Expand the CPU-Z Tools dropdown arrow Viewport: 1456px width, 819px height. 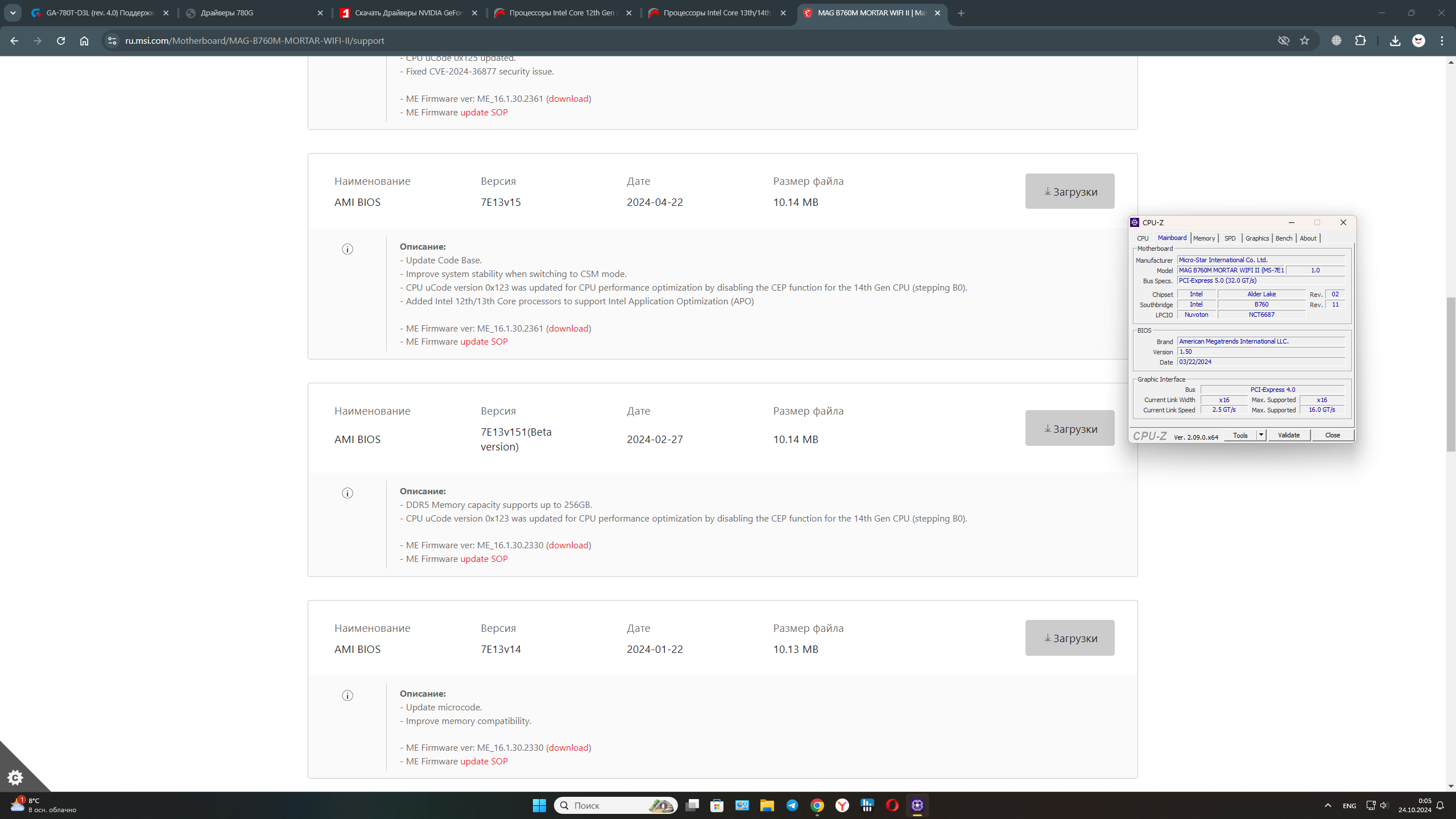point(1261,435)
